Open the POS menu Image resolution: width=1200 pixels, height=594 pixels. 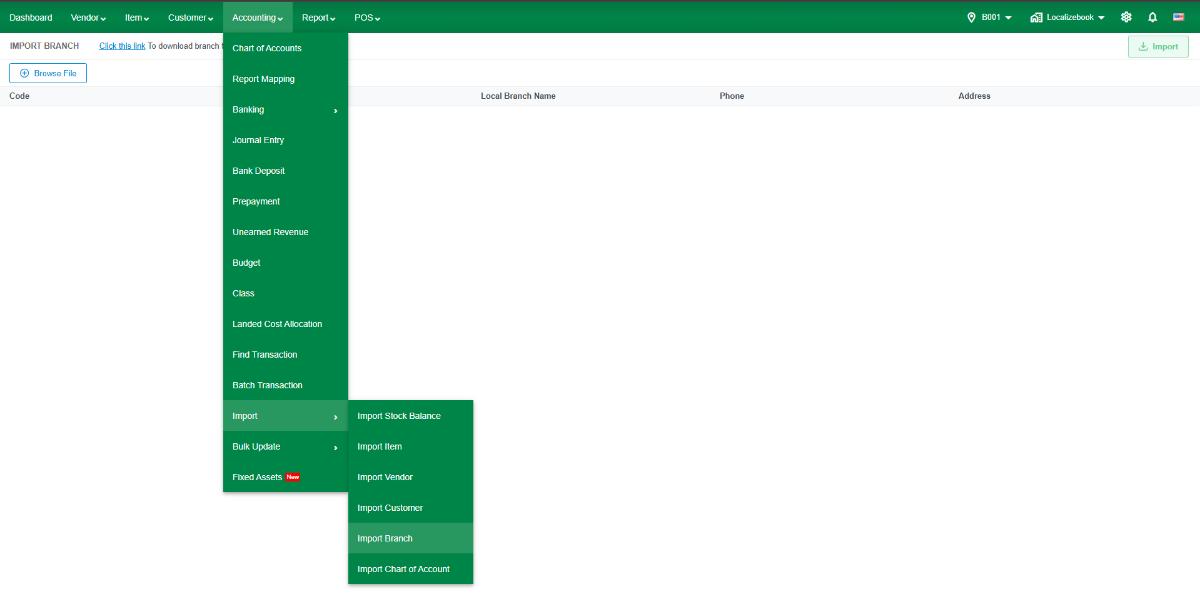[367, 17]
